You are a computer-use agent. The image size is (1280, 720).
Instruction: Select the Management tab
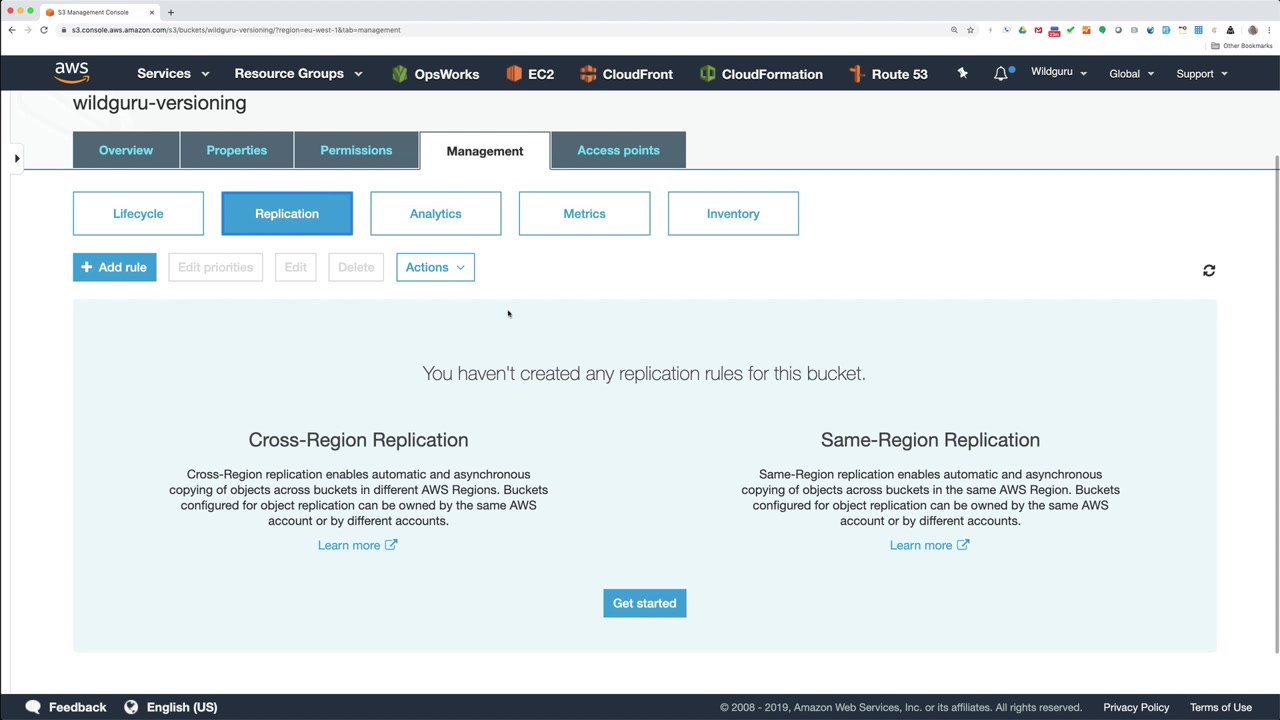click(485, 151)
